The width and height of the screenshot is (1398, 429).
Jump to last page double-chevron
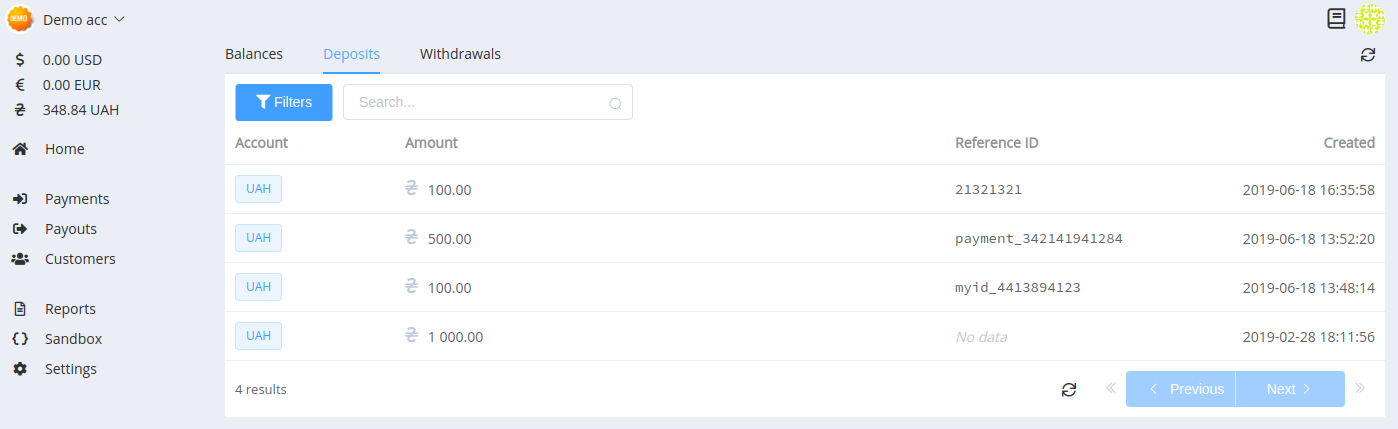[1360, 388]
